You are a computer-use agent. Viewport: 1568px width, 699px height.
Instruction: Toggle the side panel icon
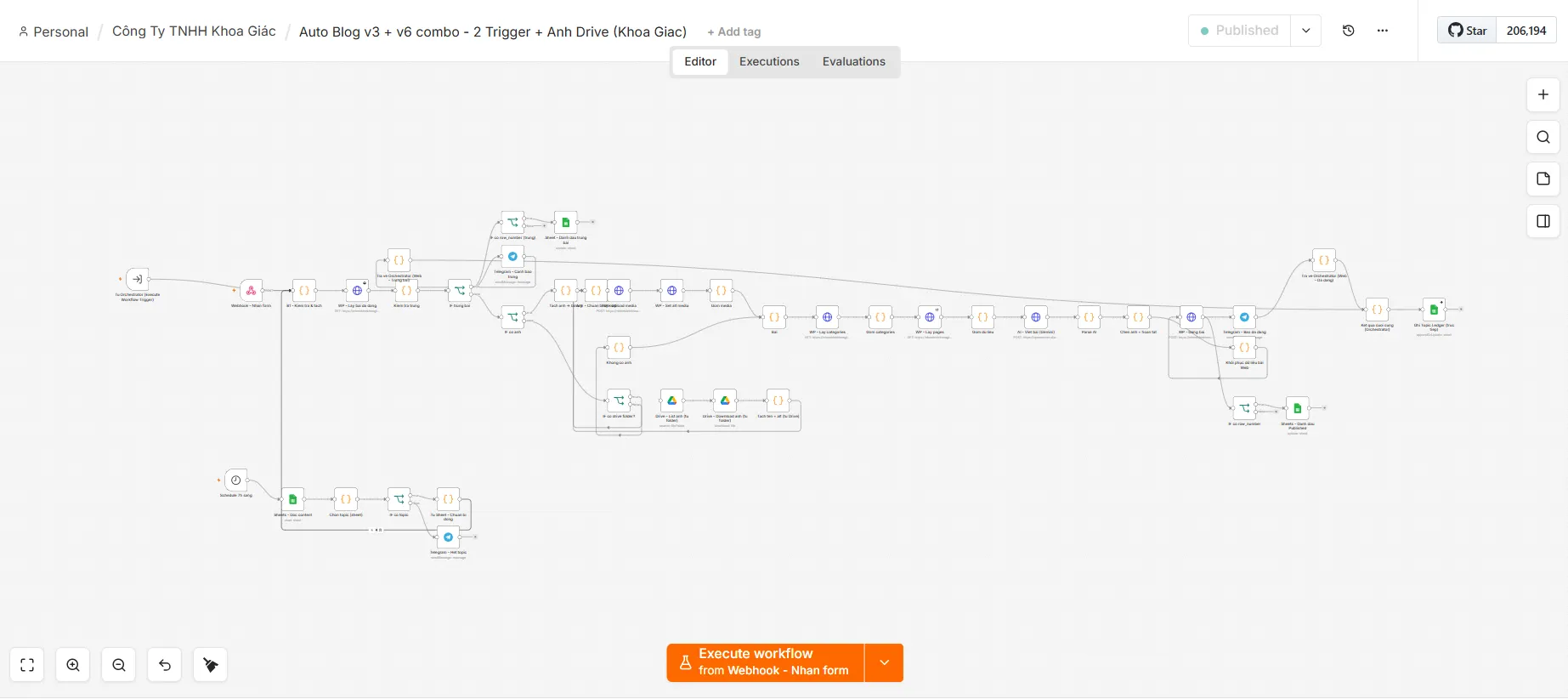1543,221
